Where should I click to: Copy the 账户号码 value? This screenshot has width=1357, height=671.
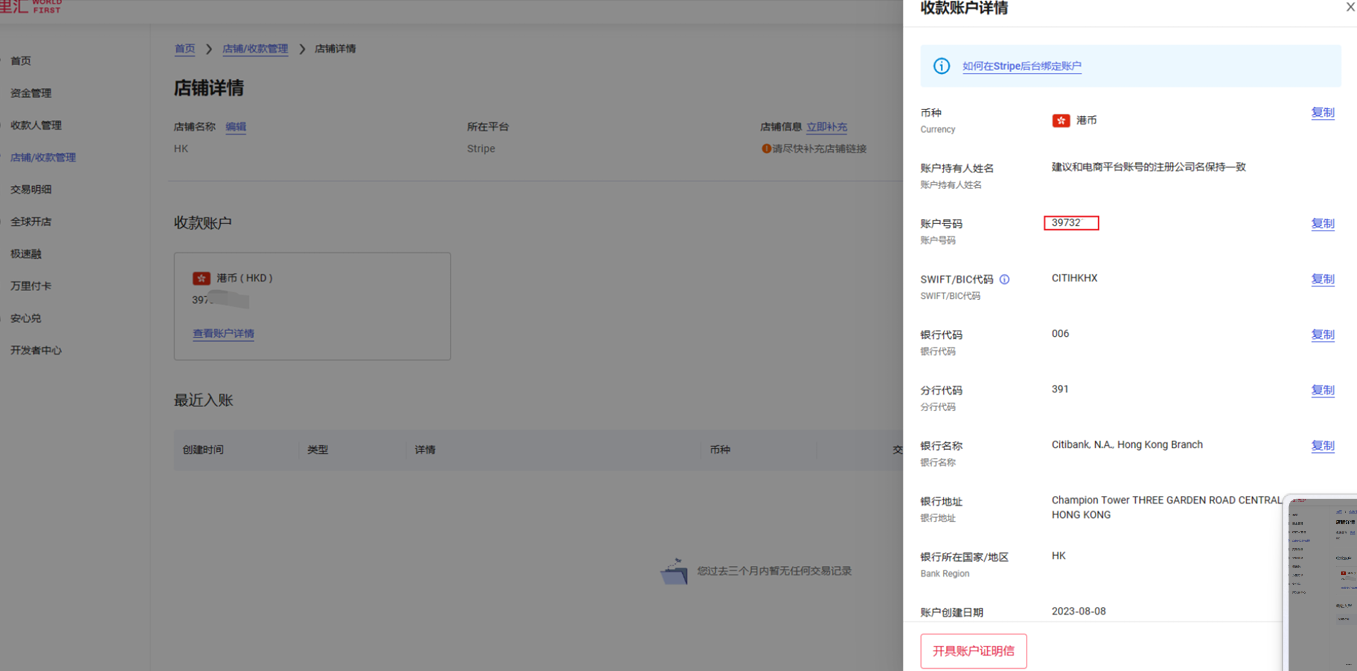[x=1322, y=224]
